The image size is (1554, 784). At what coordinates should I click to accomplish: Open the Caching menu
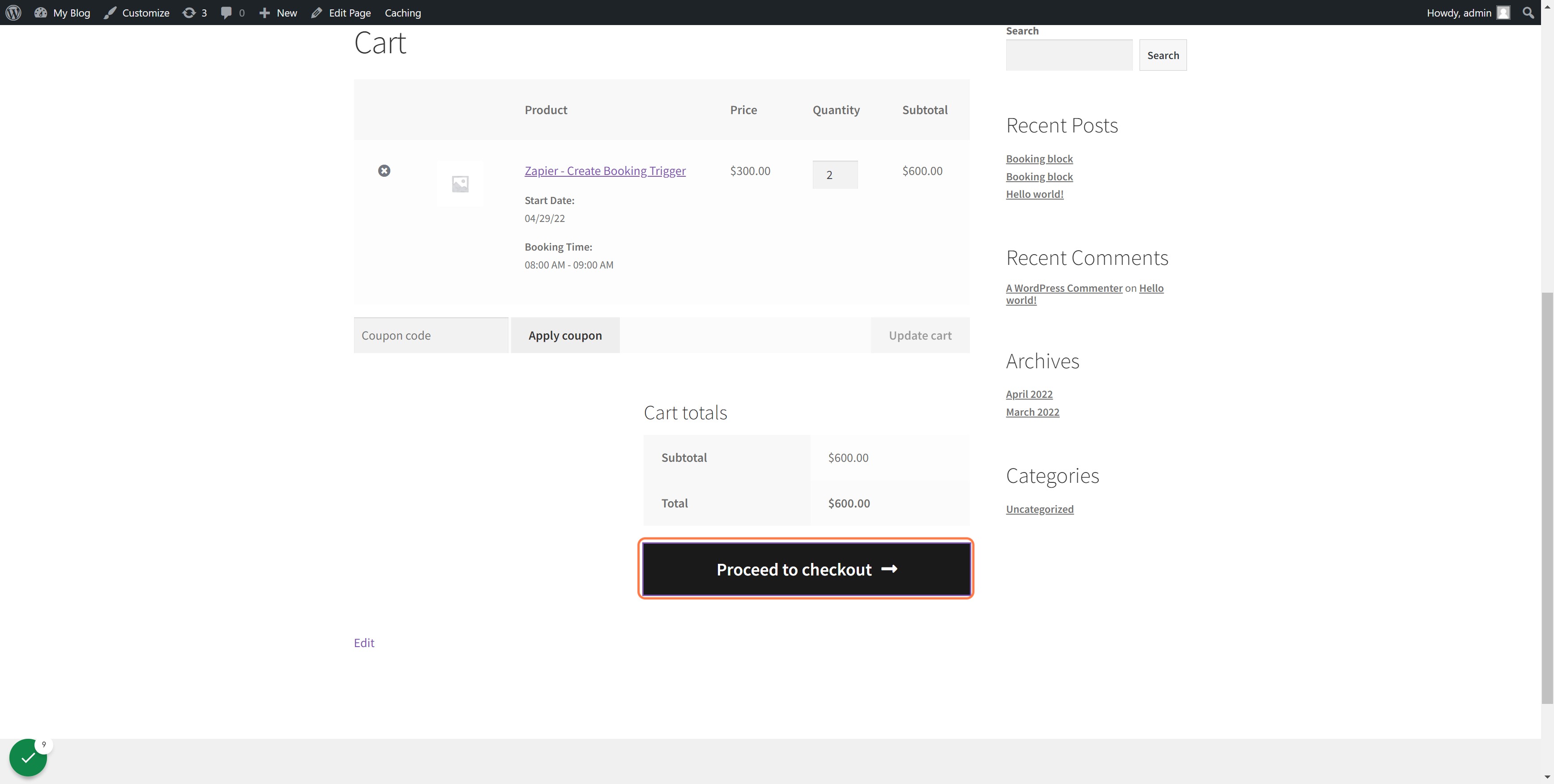(x=402, y=13)
